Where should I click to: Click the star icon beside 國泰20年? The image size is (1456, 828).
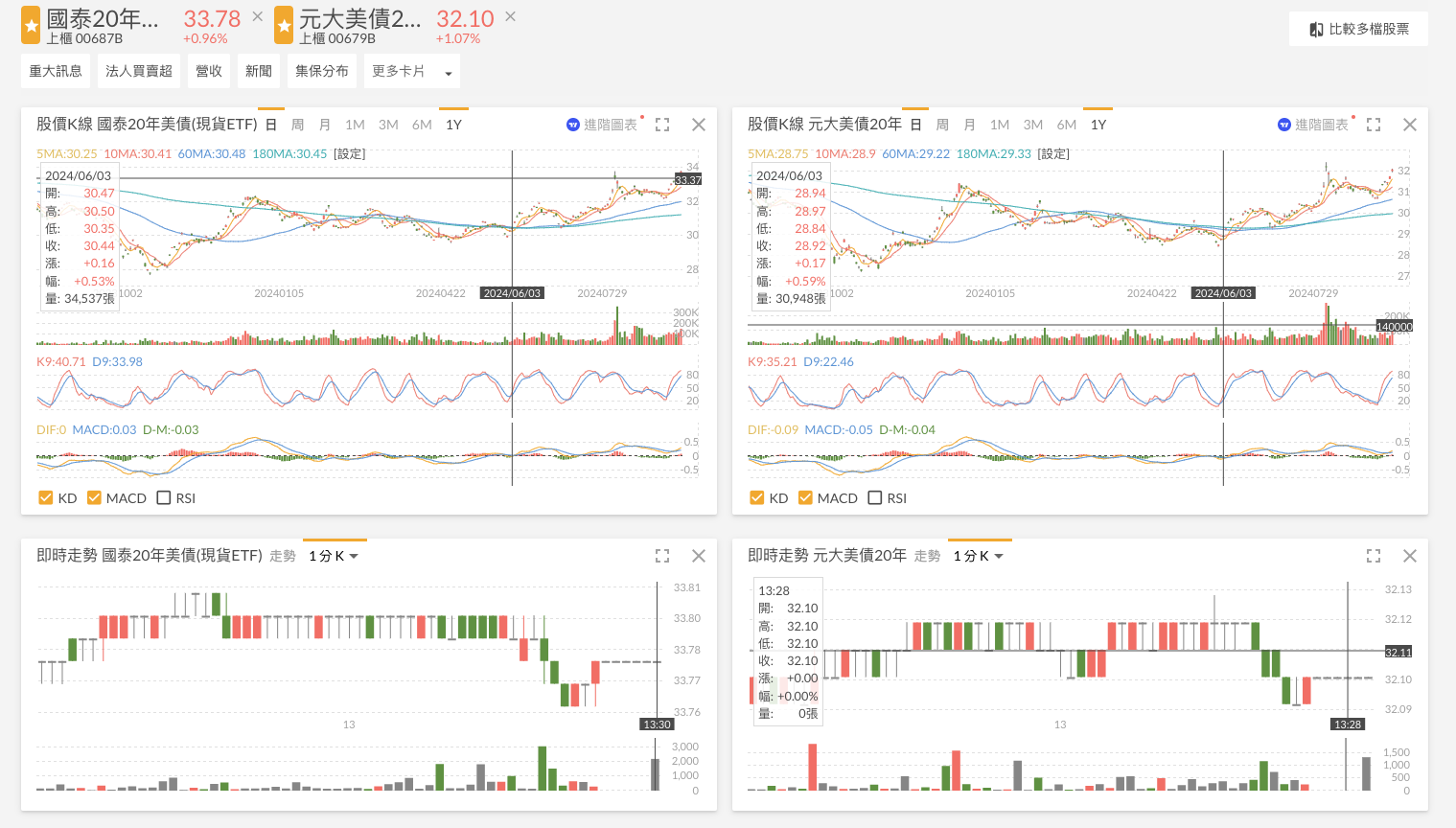[32, 27]
